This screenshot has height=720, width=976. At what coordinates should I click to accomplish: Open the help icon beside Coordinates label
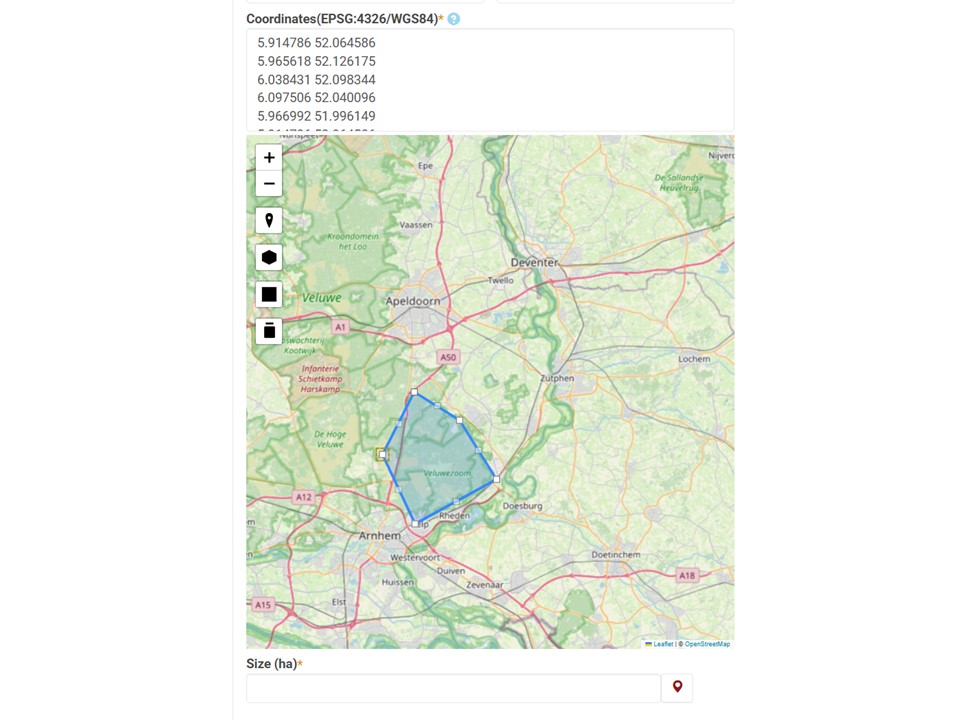[454, 19]
